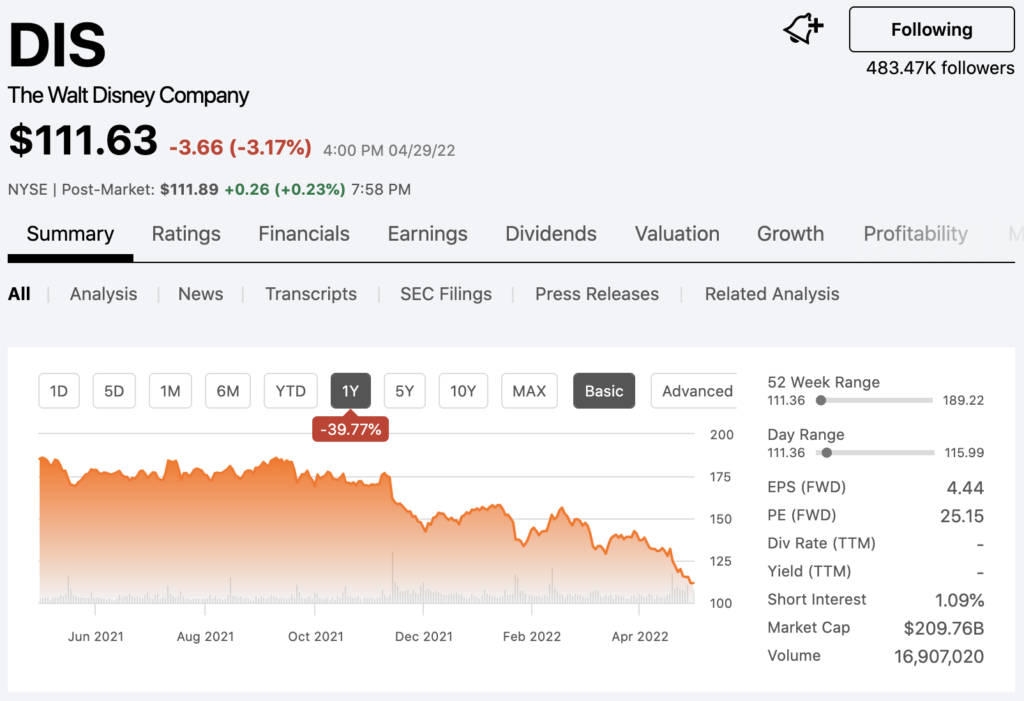1024x701 pixels.
Task: Go to the Earnings tab
Action: tap(428, 234)
